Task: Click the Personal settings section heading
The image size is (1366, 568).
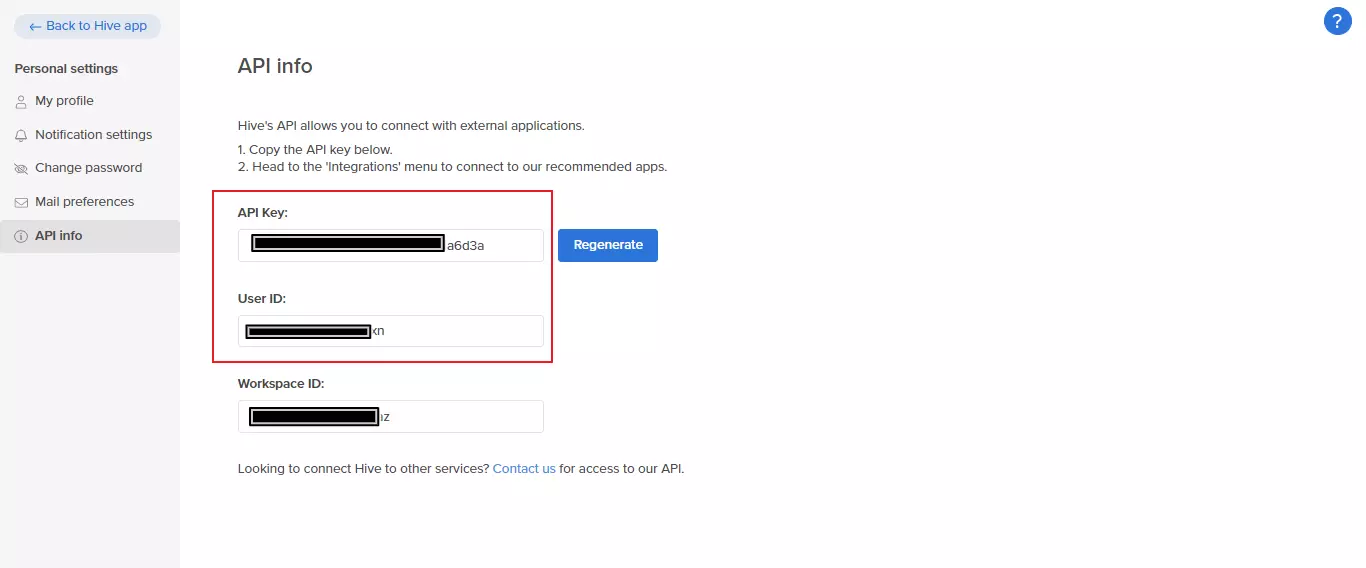Action: click(66, 69)
